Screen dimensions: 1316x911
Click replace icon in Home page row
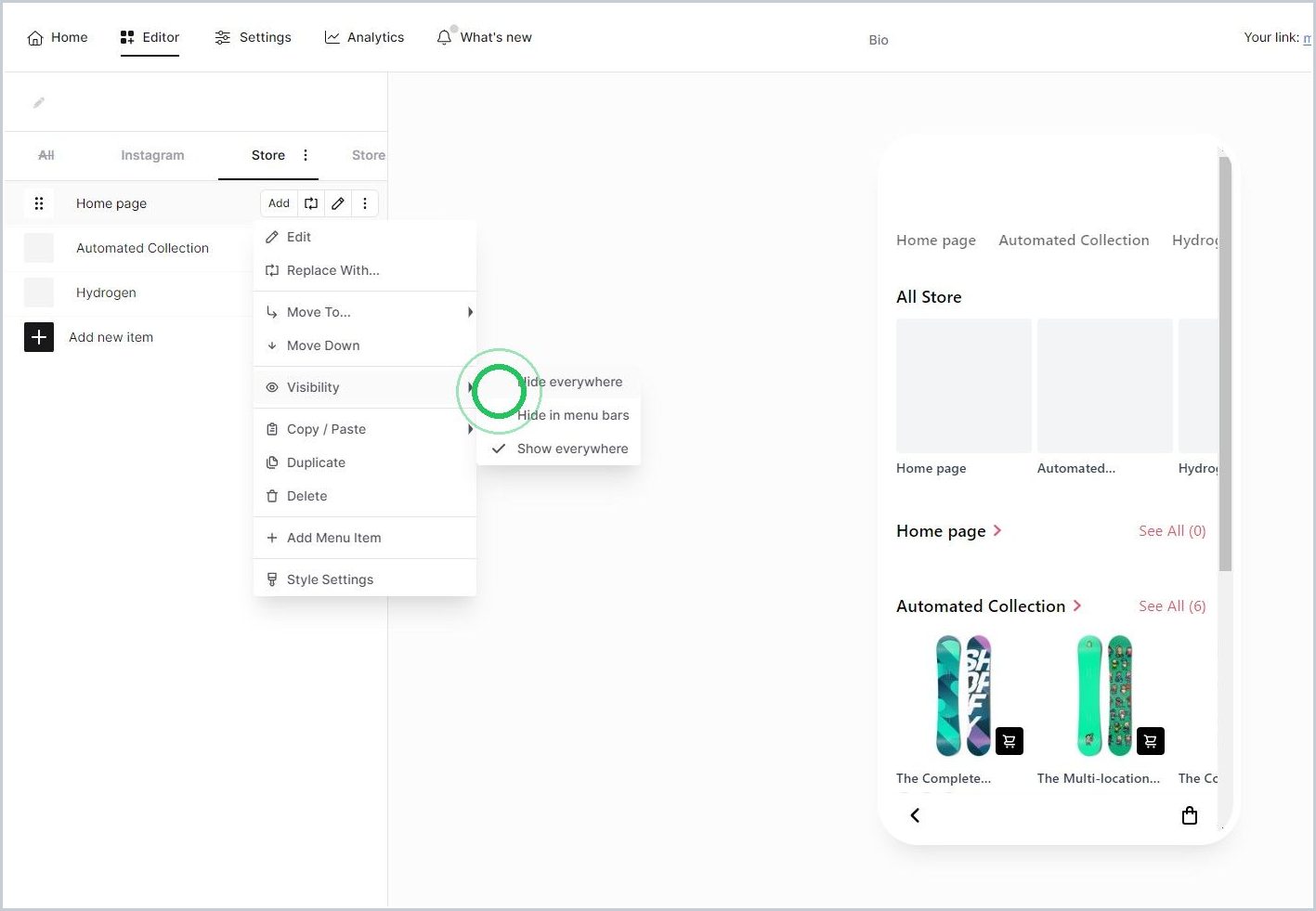(x=311, y=203)
